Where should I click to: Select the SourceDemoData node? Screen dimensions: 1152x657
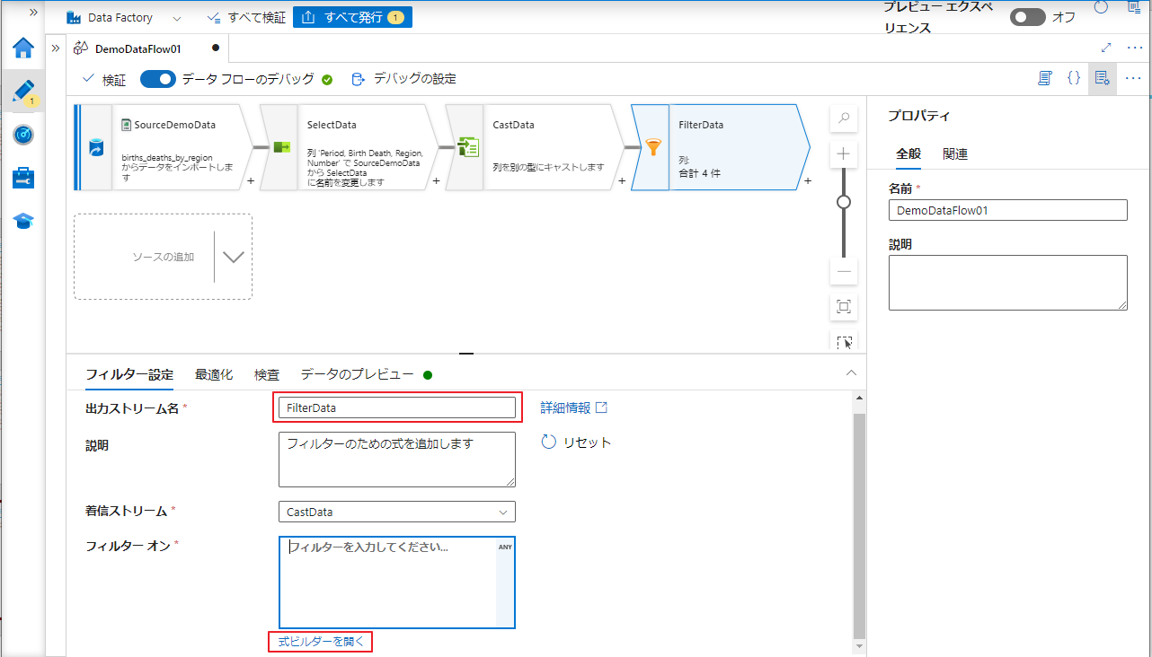(x=163, y=147)
